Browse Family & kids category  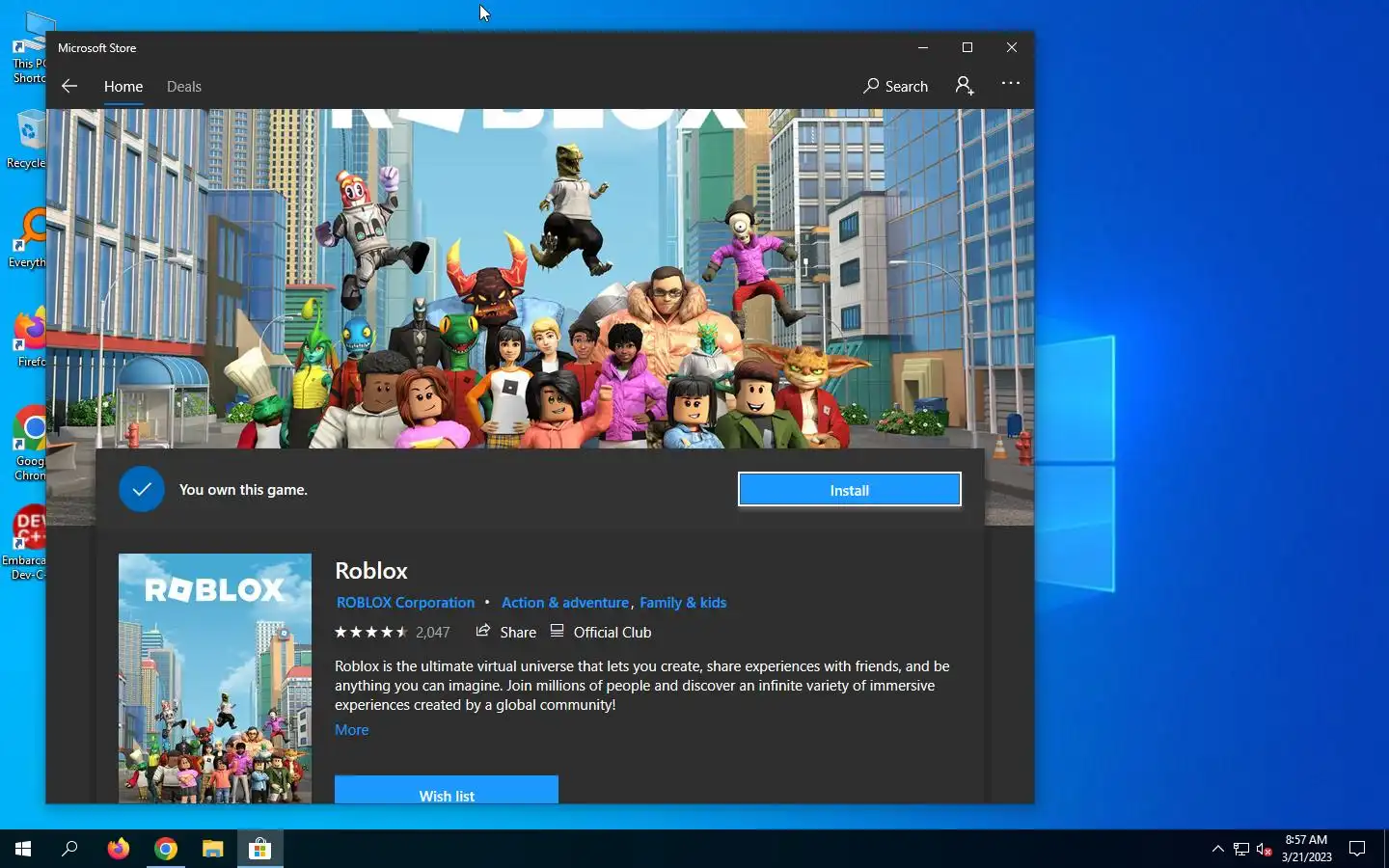[683, 603]
